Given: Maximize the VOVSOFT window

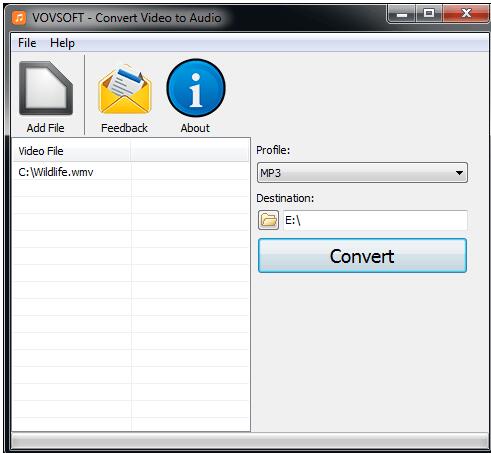Looking at the screenshot, I should [x=429, y=14].
